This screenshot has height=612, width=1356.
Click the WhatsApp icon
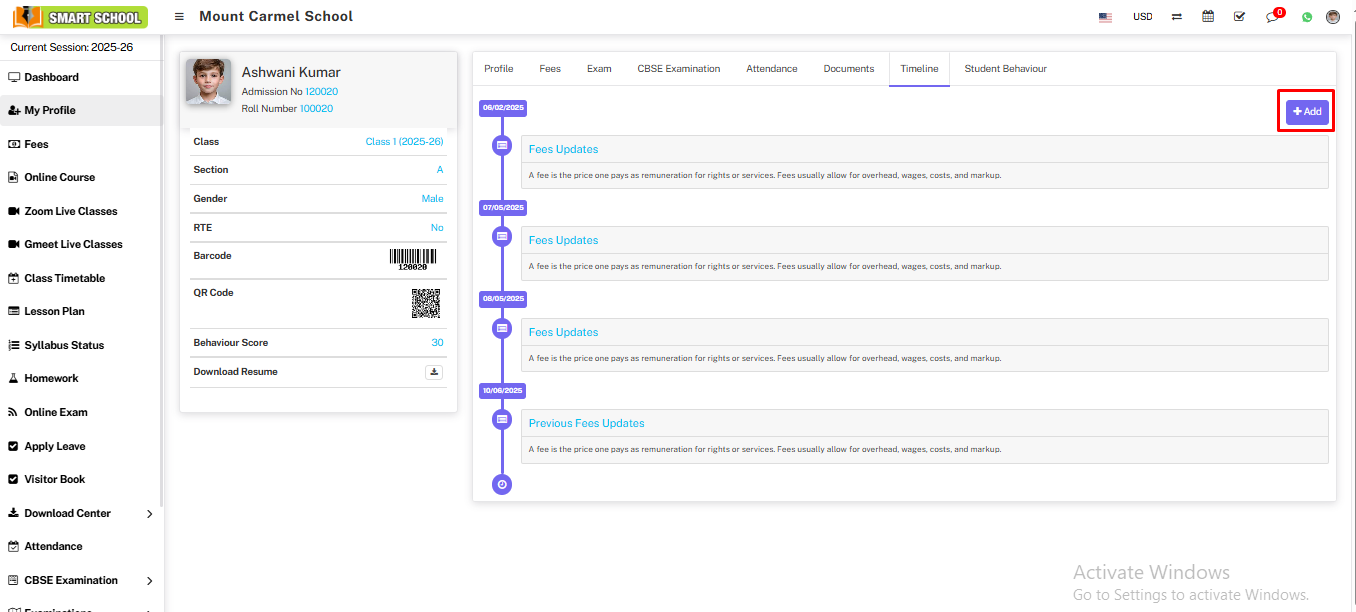1306,17
